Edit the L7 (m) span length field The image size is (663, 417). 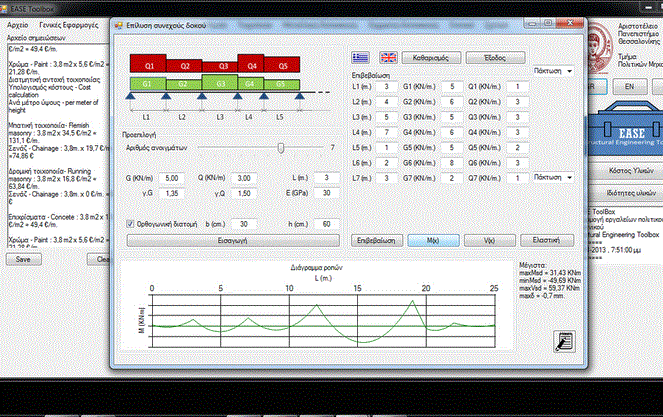(x=386, y=178)
